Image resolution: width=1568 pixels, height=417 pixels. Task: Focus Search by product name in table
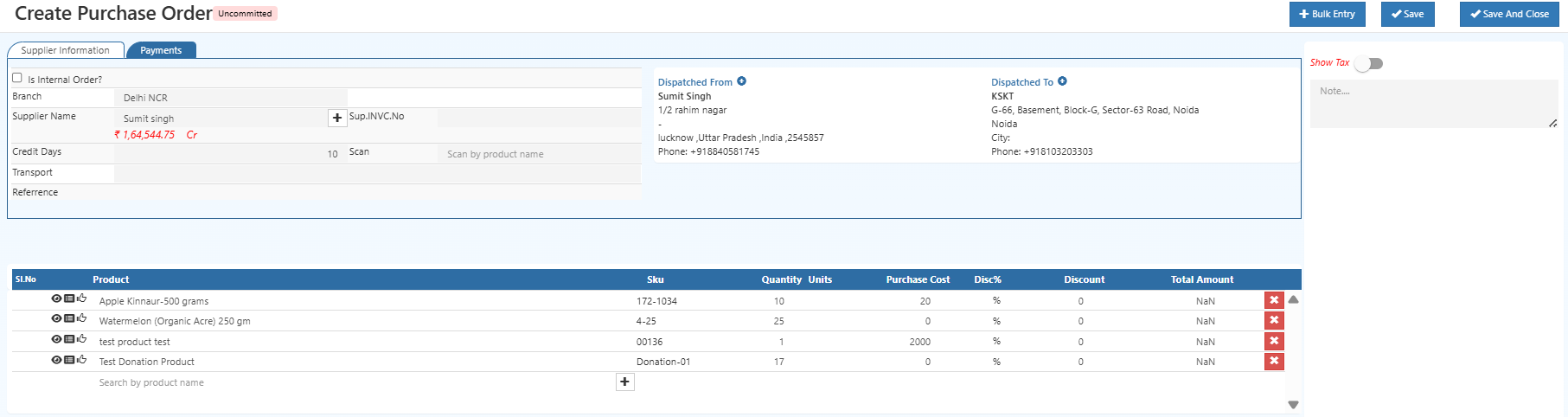(x=355, y=382)
